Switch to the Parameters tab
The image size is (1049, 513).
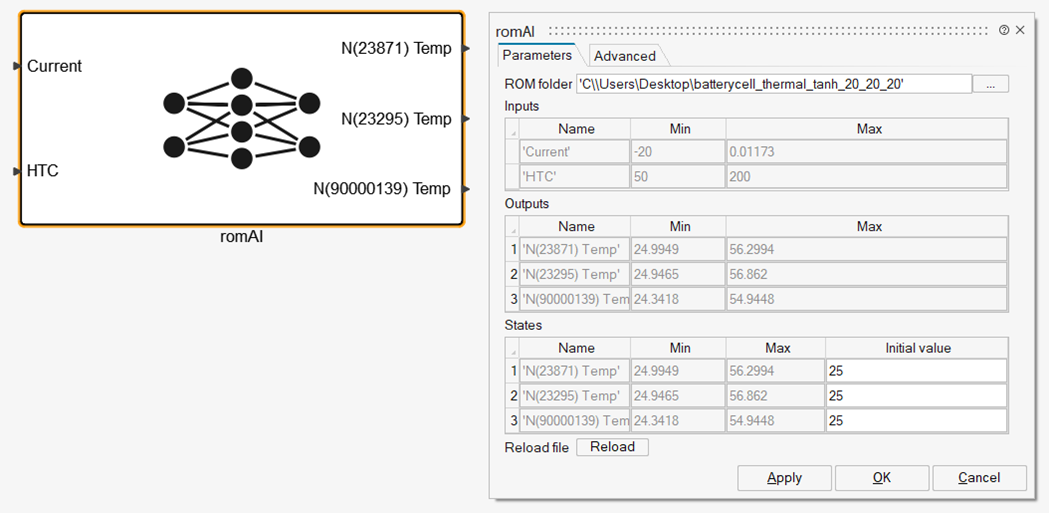tap(537, 55)
